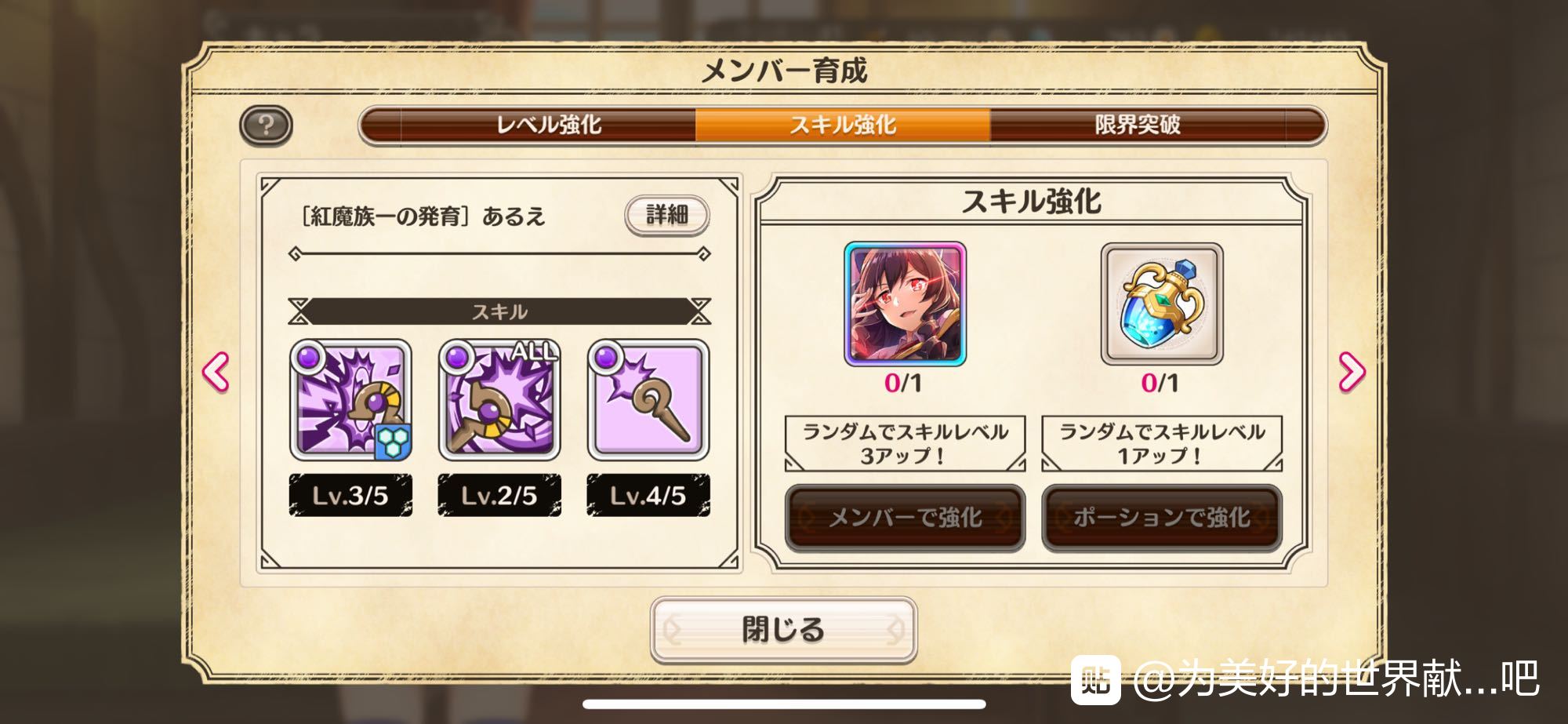Switch to the スキル強化 tab
The width and height of the screenshot is (1568, 724).
click(x=843, y=126)
